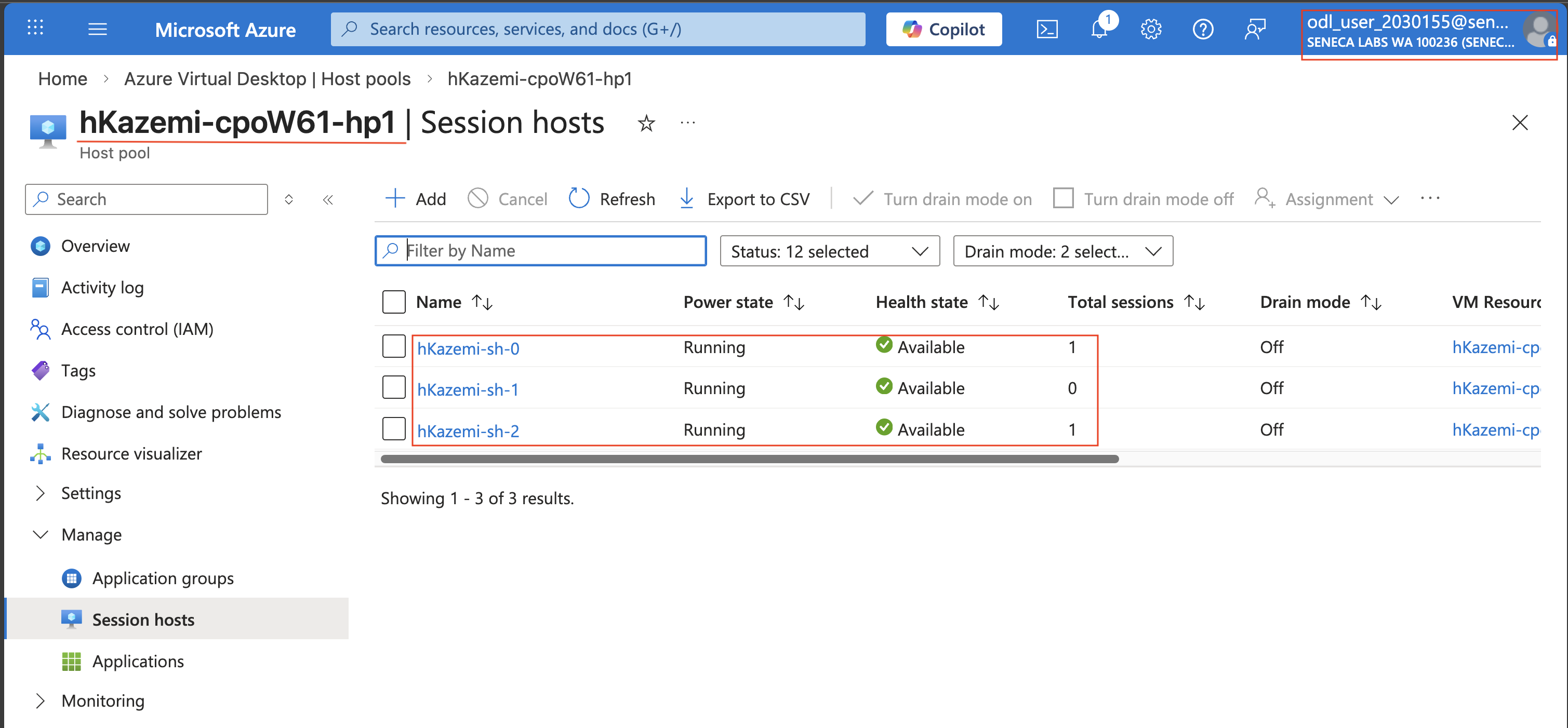Open Application groups
1568x728 pixels.
163,578
